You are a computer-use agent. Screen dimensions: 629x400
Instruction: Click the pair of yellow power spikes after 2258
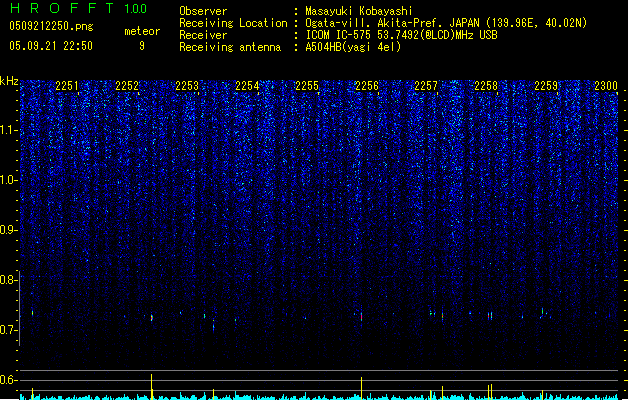tap(490, 392)
